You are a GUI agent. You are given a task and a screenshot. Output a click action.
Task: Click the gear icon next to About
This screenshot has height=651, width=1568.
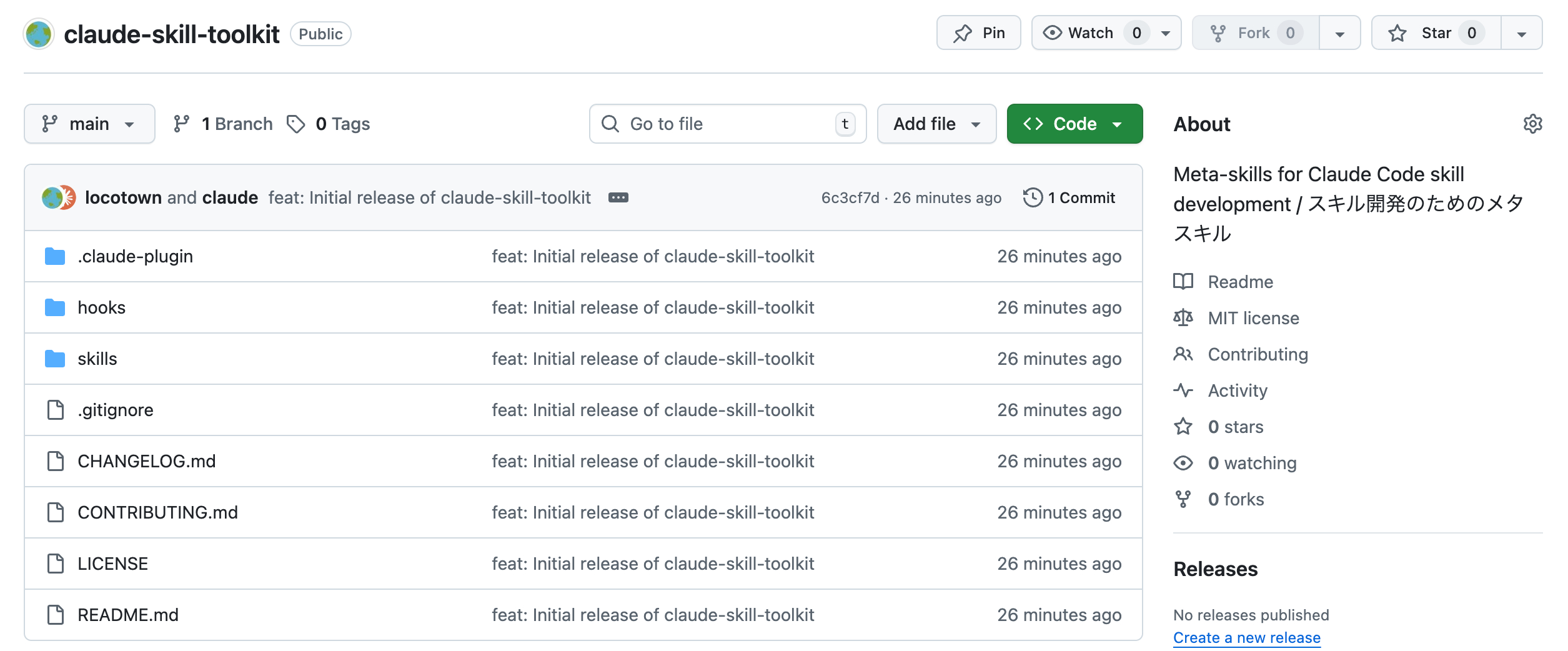(x=1532, y=124)
